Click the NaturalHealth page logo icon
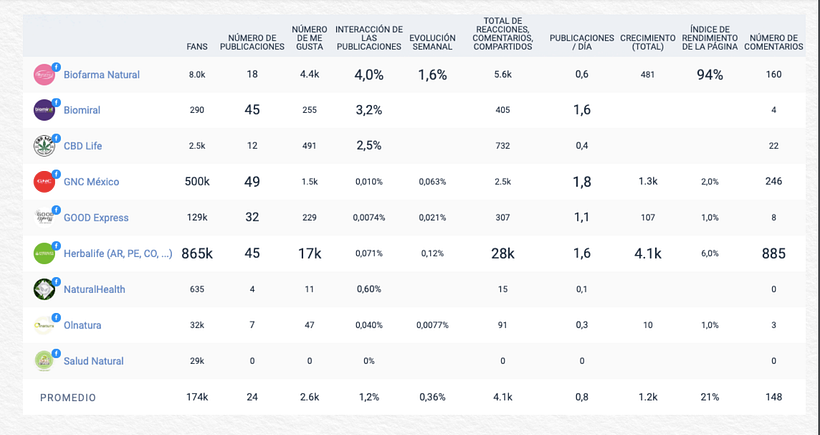The image size is (820, 435). pyautogui.click(x=44, y=289)
